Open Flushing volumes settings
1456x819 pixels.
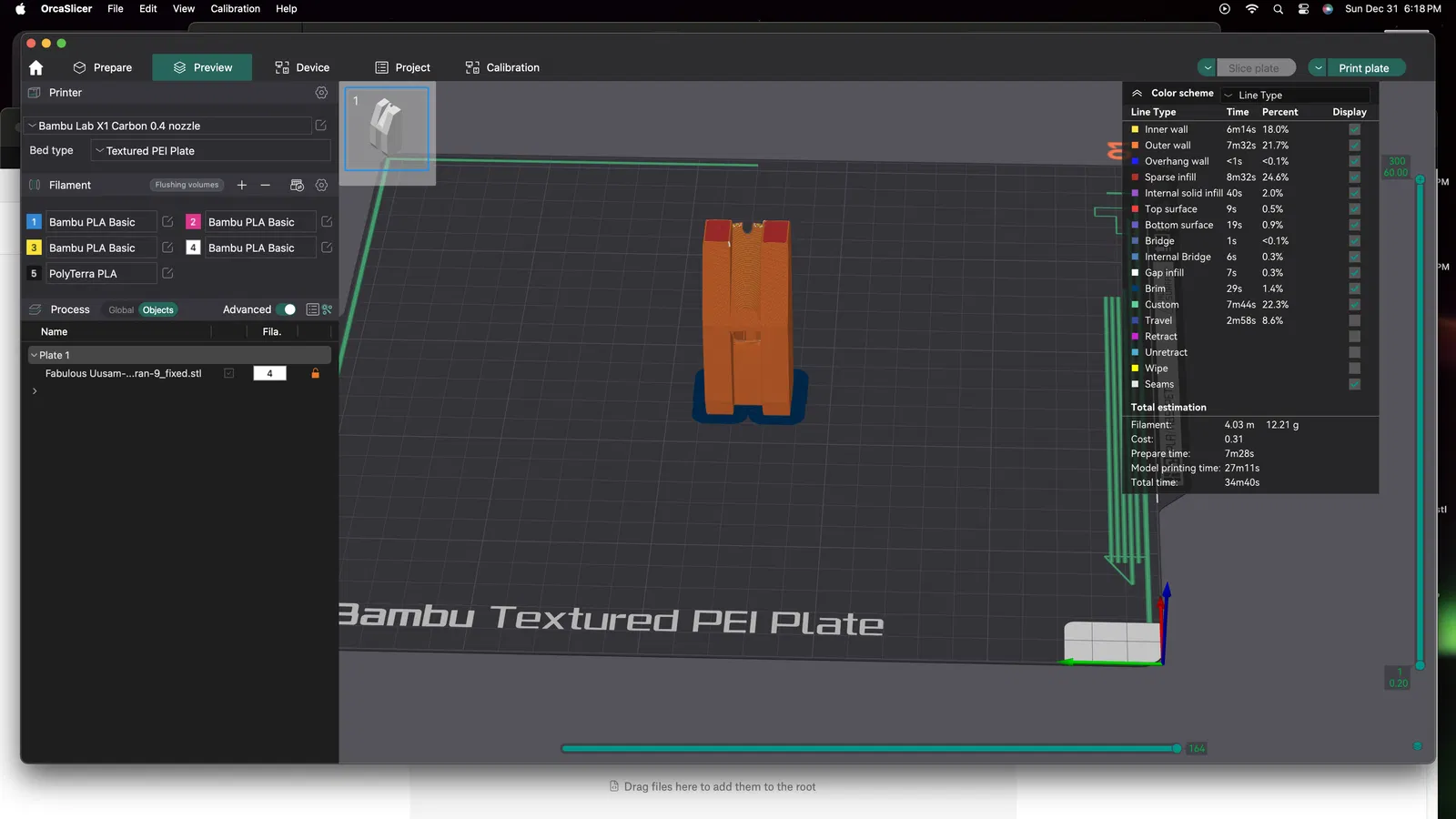click(187, 185)
